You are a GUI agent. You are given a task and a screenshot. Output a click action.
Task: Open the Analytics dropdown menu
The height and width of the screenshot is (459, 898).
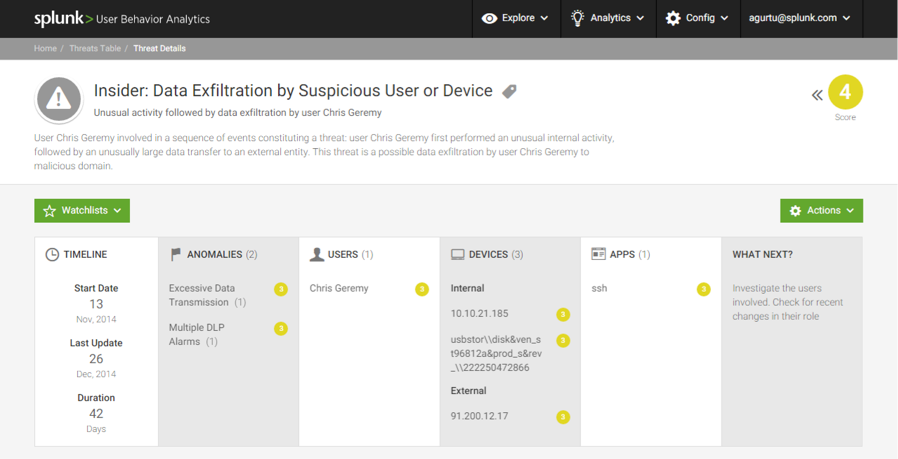point(608,18)
